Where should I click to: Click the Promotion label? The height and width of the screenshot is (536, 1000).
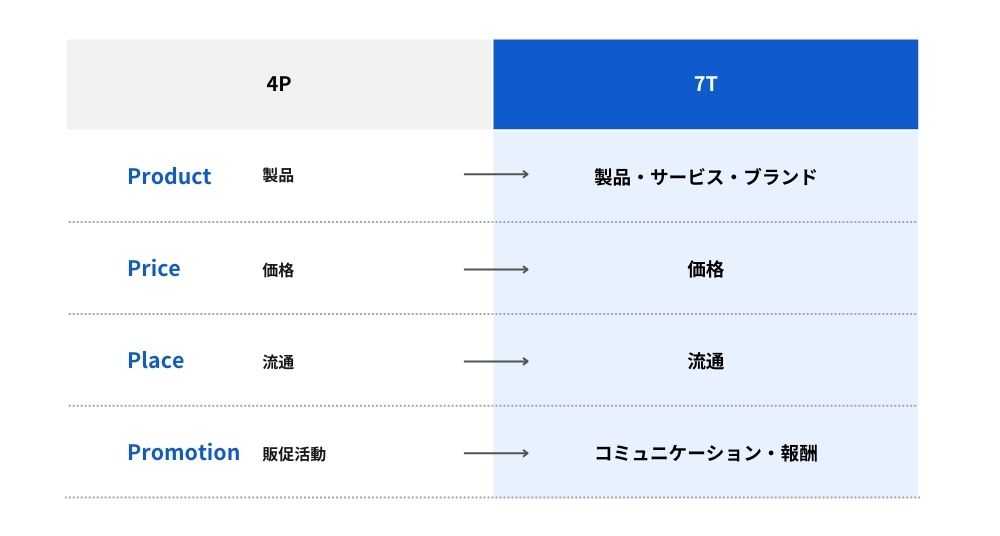[183, 452]
